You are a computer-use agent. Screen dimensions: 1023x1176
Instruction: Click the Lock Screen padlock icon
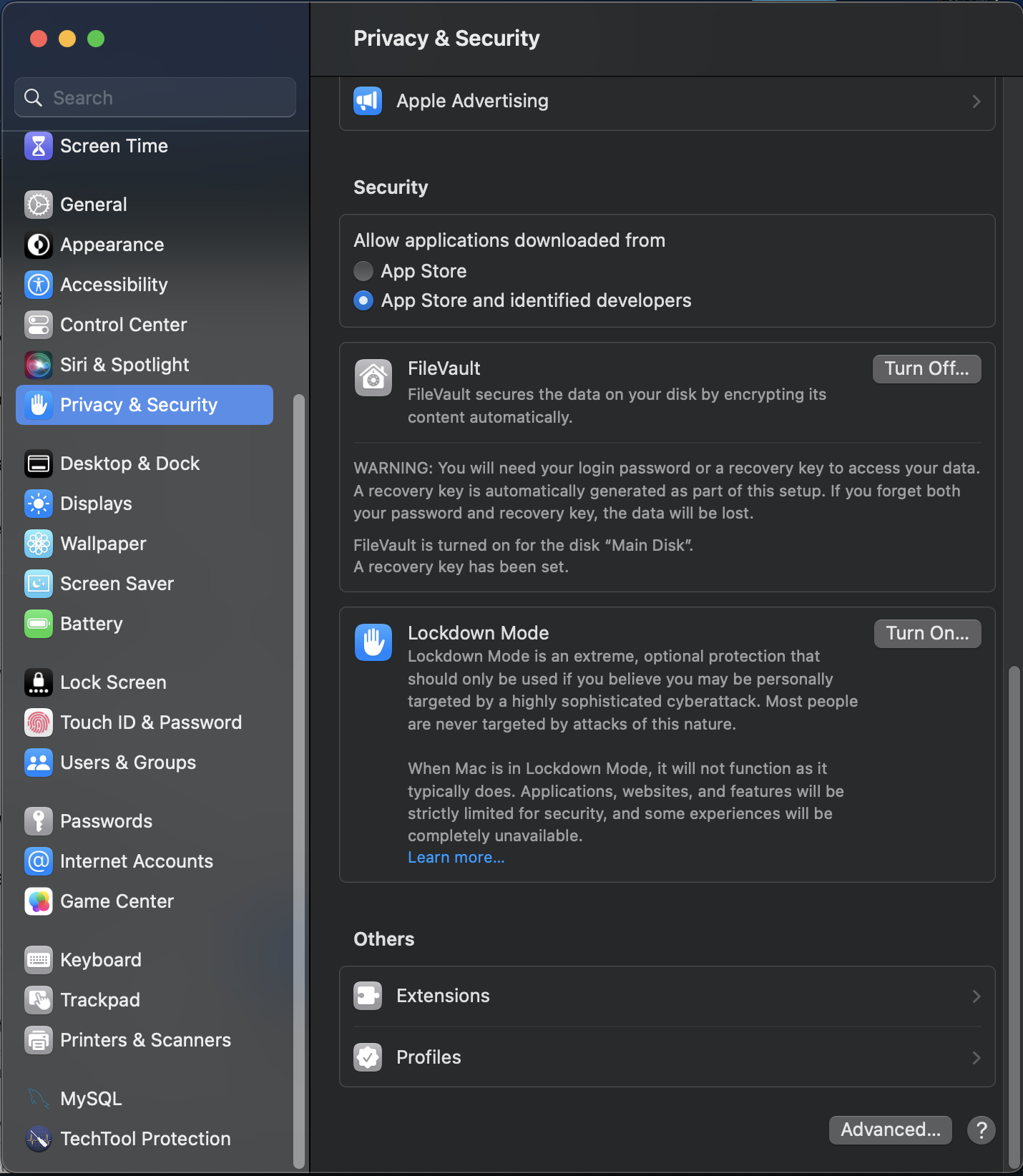coord(39,682)
